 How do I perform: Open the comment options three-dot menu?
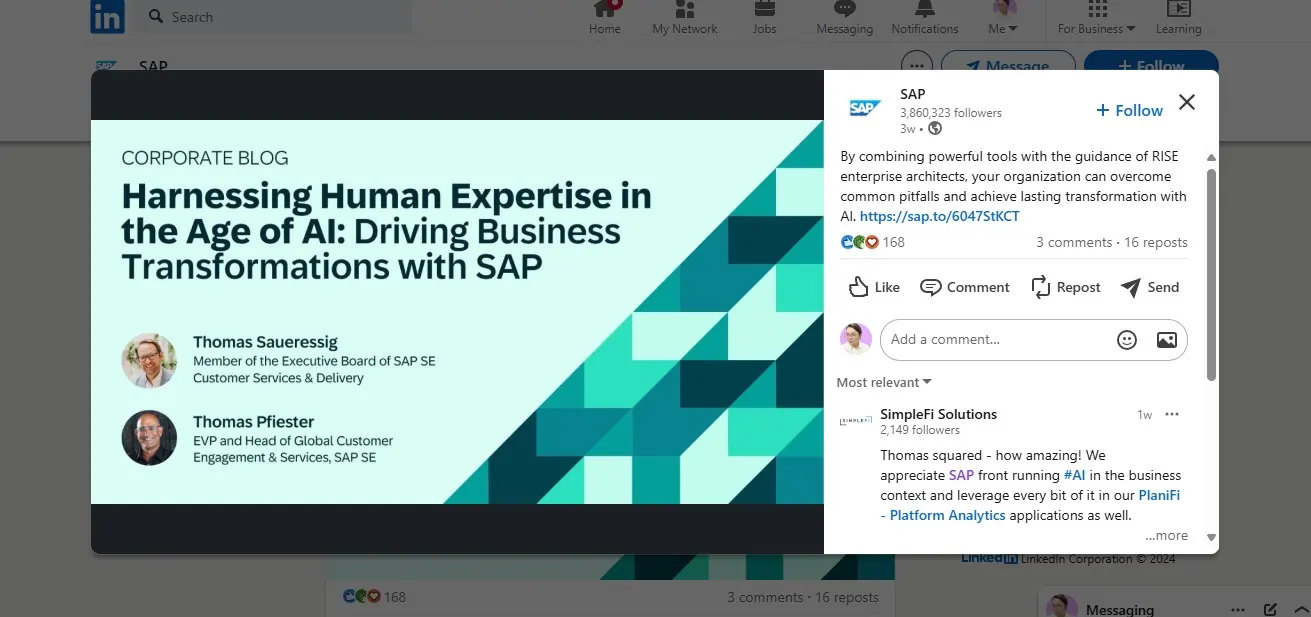click(x=1172, y=414)
